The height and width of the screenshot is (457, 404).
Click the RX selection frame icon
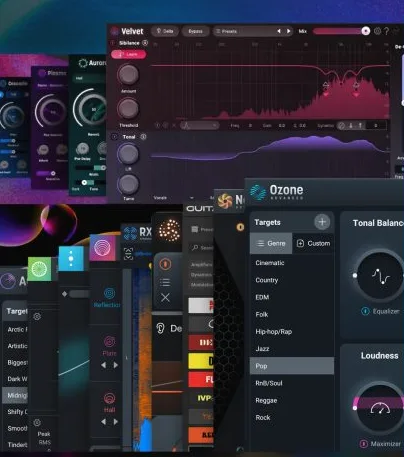[x=128, y=254]
